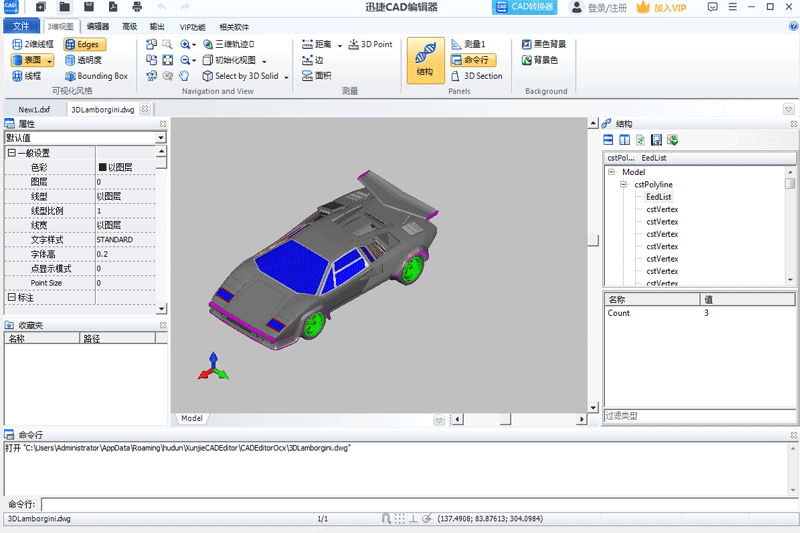Click the save structure icon
Viewport: 800px width, 533px height.
pos(656,140)
